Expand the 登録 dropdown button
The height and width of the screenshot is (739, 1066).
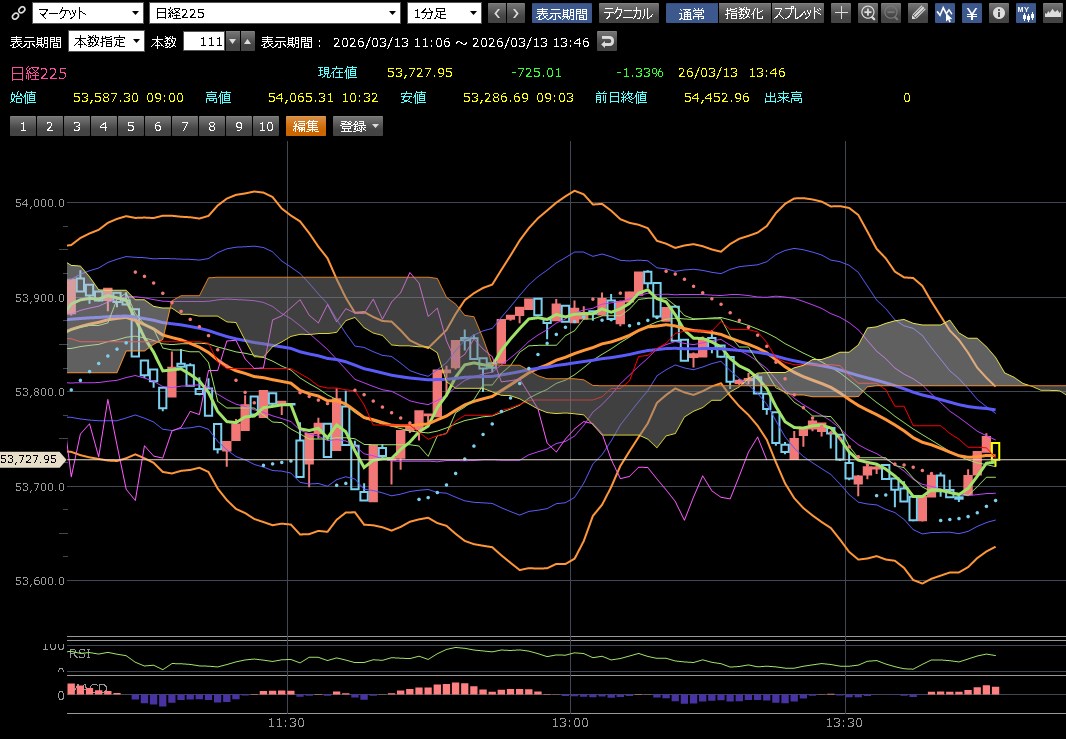tap(358, 126)
